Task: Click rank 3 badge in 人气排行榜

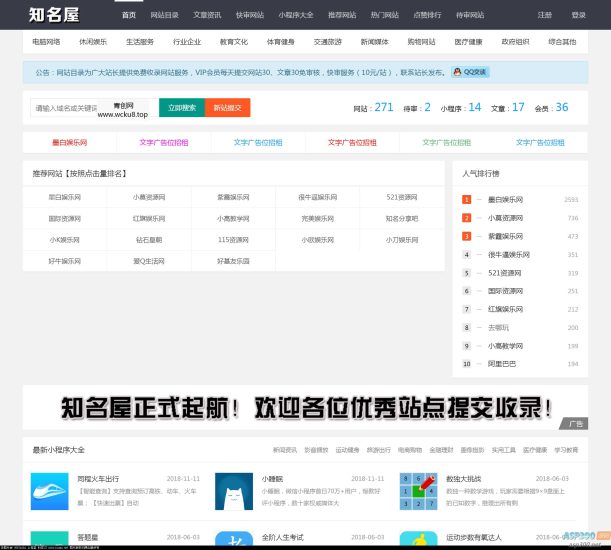Action: 466,236
